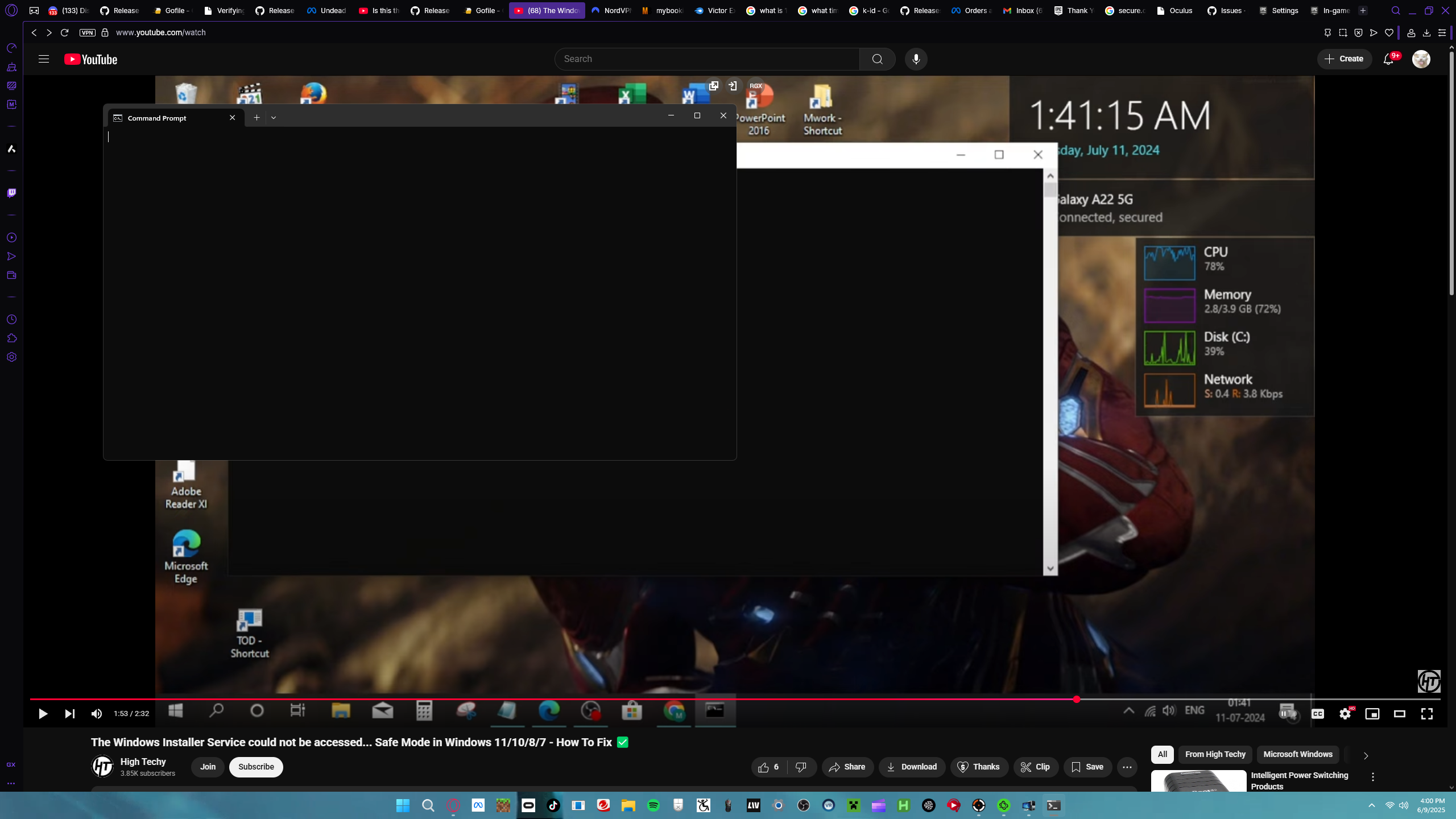1456x819 pixels.
Task: Subscribe to High Techy channel
Action: [x=256, y=767]
